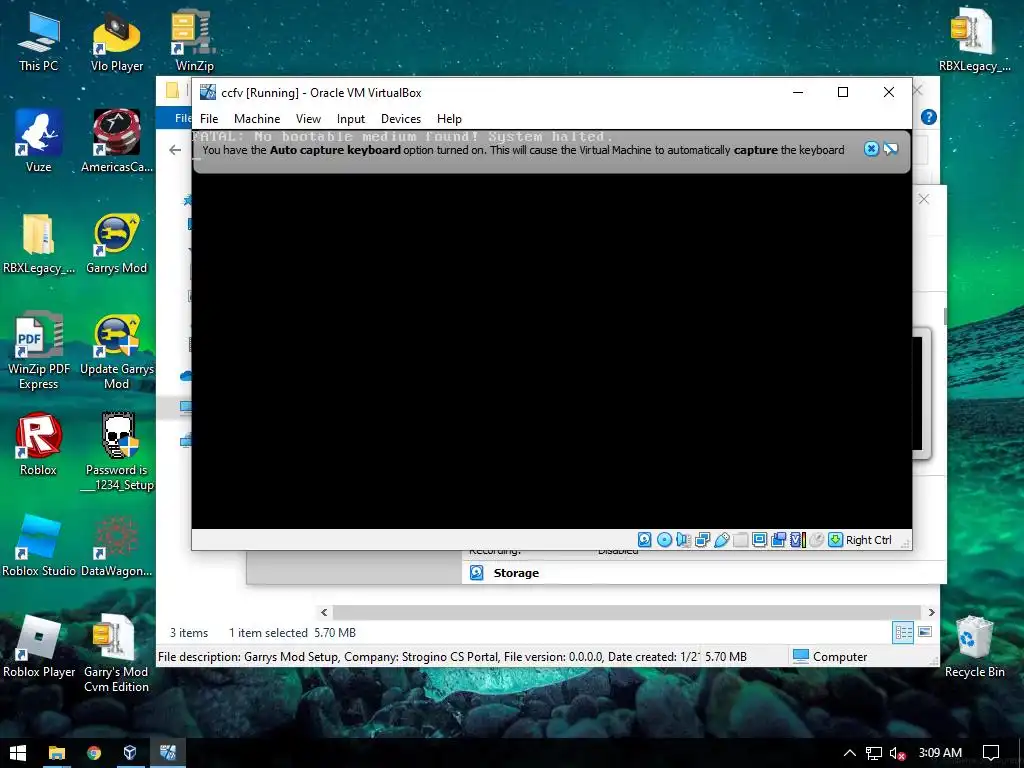Select the Password is 1234_Setup icon
The image size is (1024, 768).
coord(117,452)
